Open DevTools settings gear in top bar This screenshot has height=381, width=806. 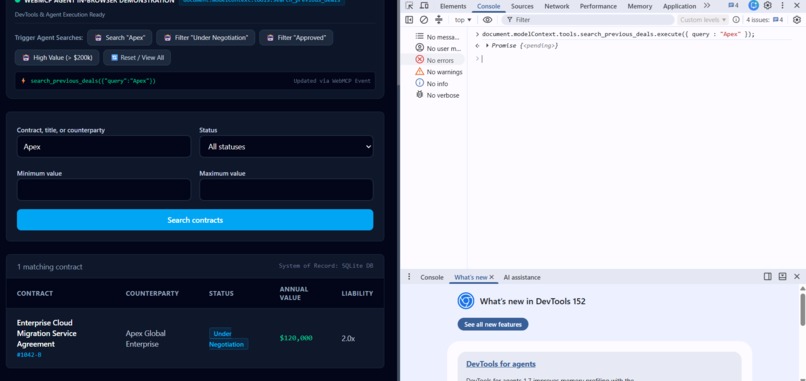click(x=767, y=6)
